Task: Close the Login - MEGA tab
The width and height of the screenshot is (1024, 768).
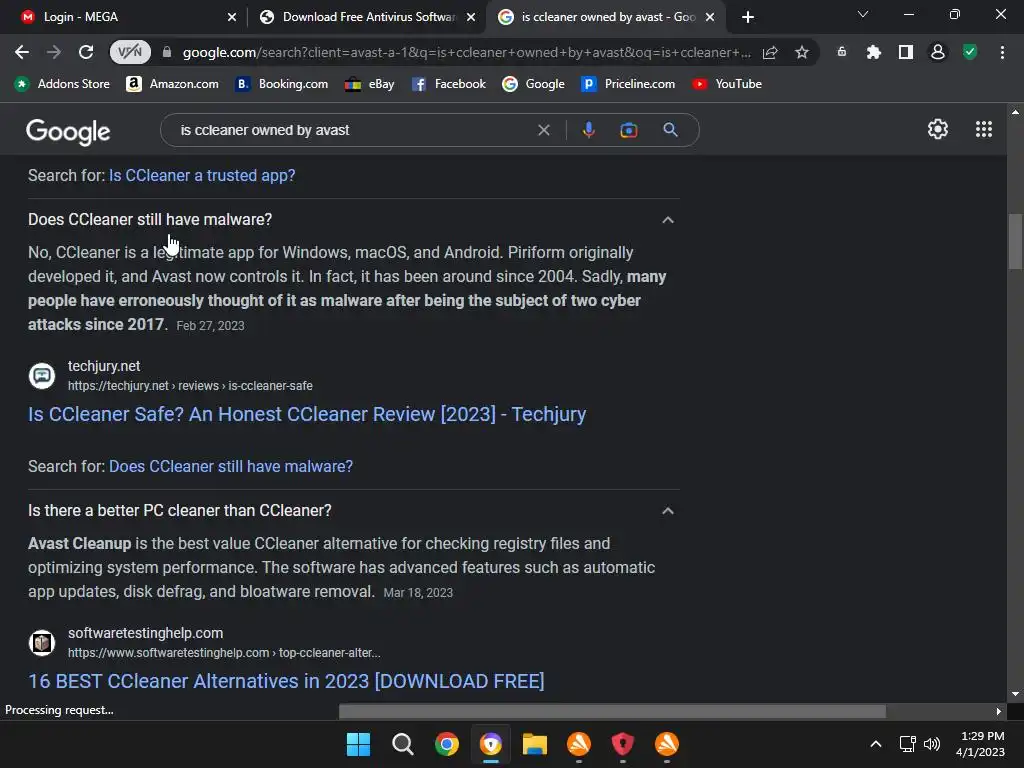Action: click(x=232, y=17)
